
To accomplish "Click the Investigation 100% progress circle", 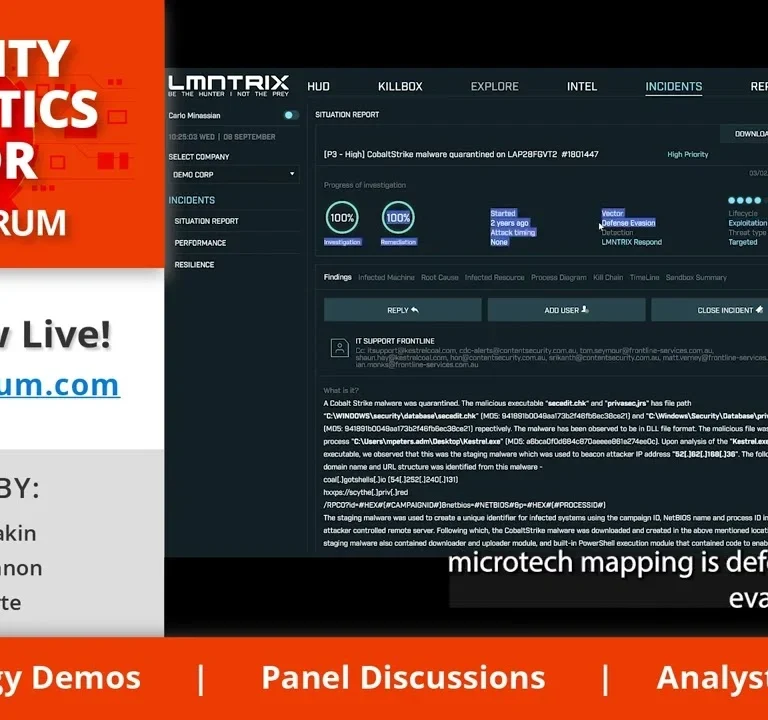I will click(342, 217).
